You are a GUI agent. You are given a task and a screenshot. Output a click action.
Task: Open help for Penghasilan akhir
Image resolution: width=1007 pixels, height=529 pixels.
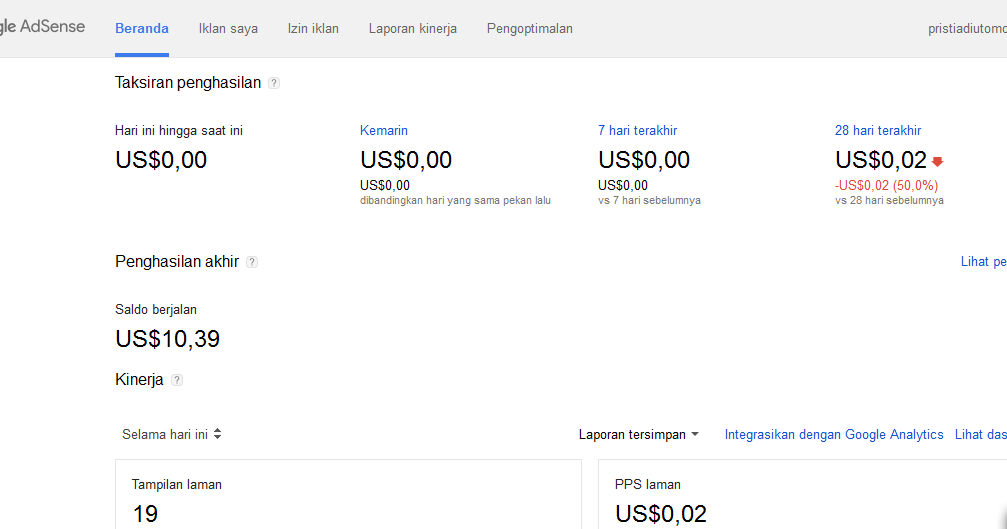point(252,262)
